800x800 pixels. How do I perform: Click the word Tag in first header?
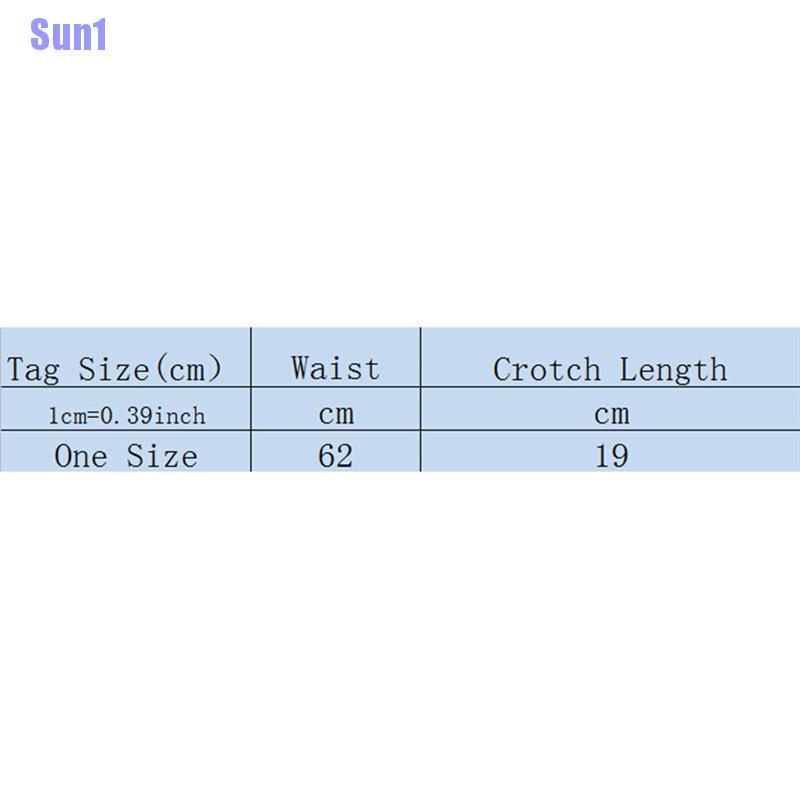[x=35, y=370]
